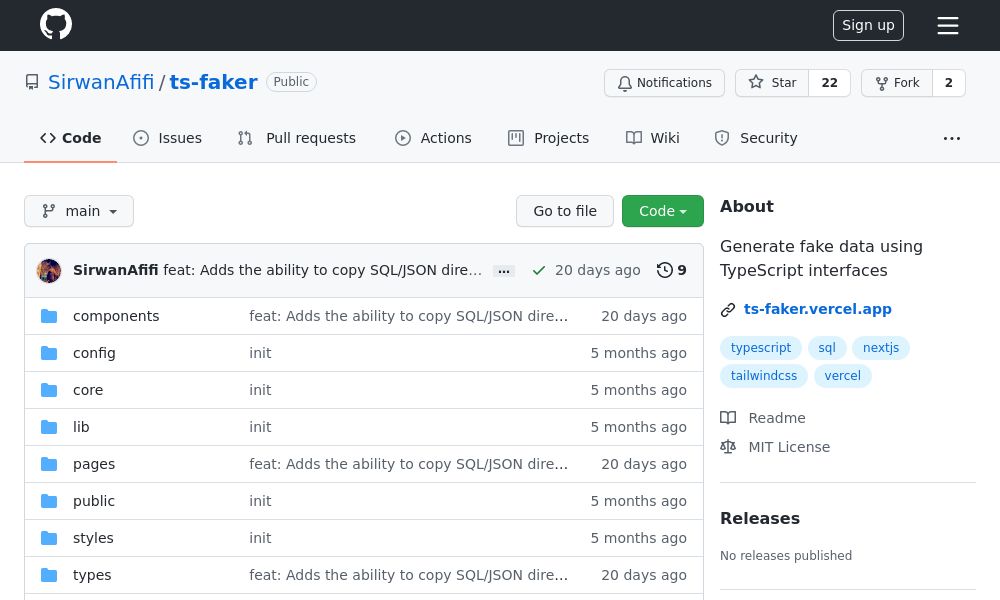Click the folder icon beside components

[49, 316]
